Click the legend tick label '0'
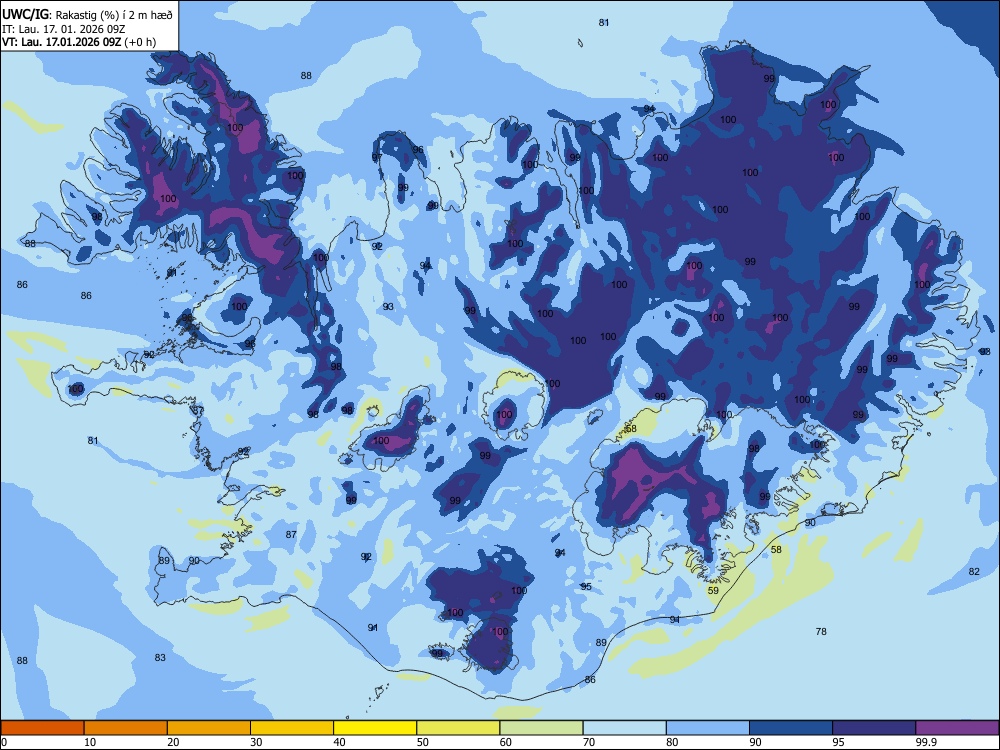The width and height of the screenshot is (1000, 750). point(3,742)
